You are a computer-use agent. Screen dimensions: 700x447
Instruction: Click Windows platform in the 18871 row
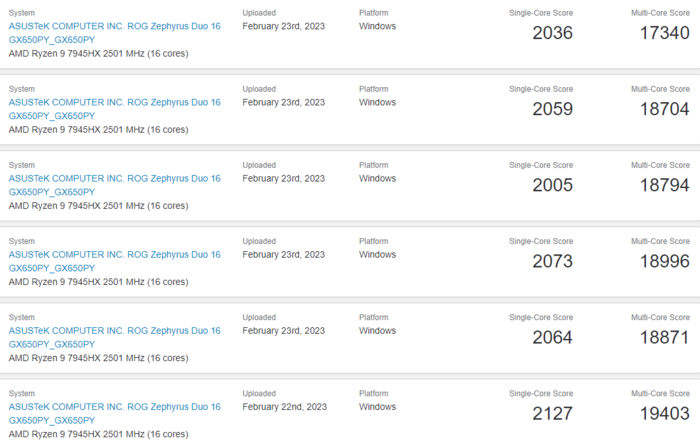click(377, 331)
